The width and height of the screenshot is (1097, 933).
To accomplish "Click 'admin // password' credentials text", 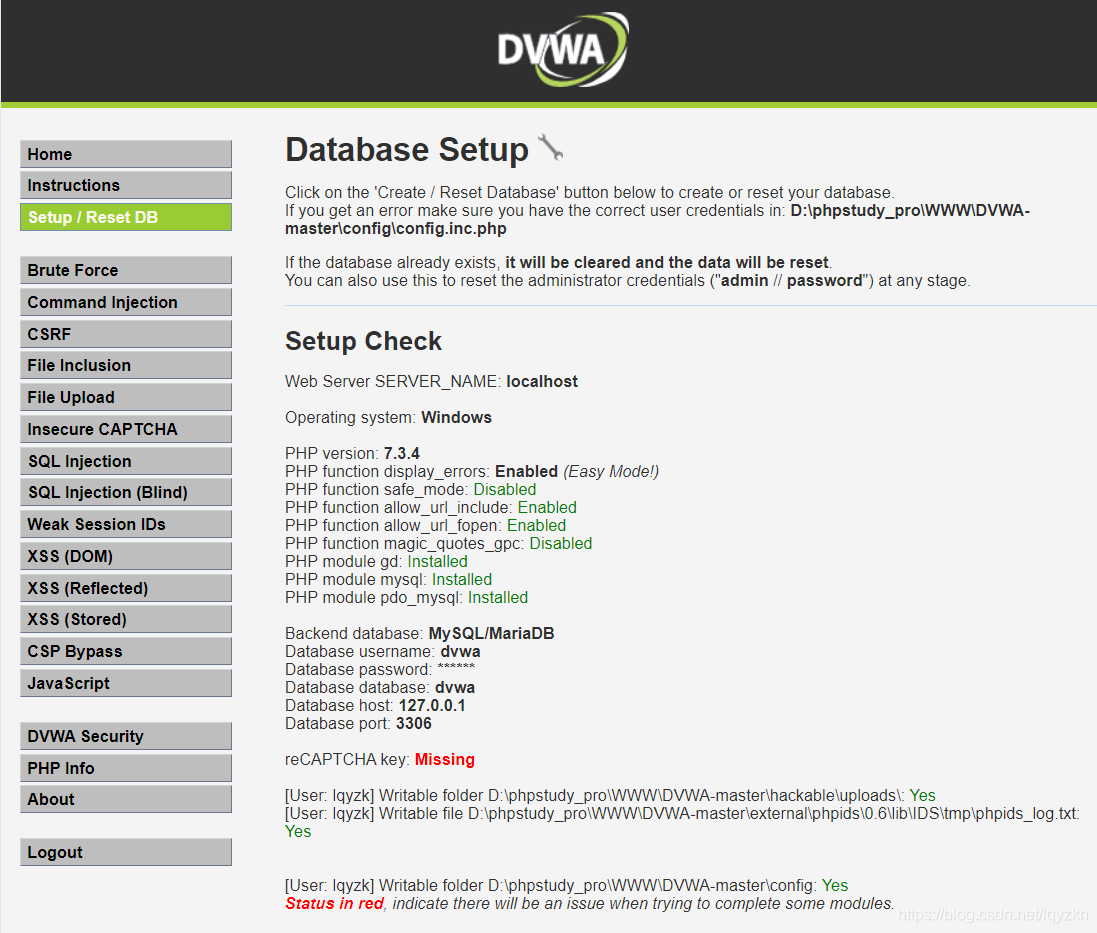I will tap(791, 280).
